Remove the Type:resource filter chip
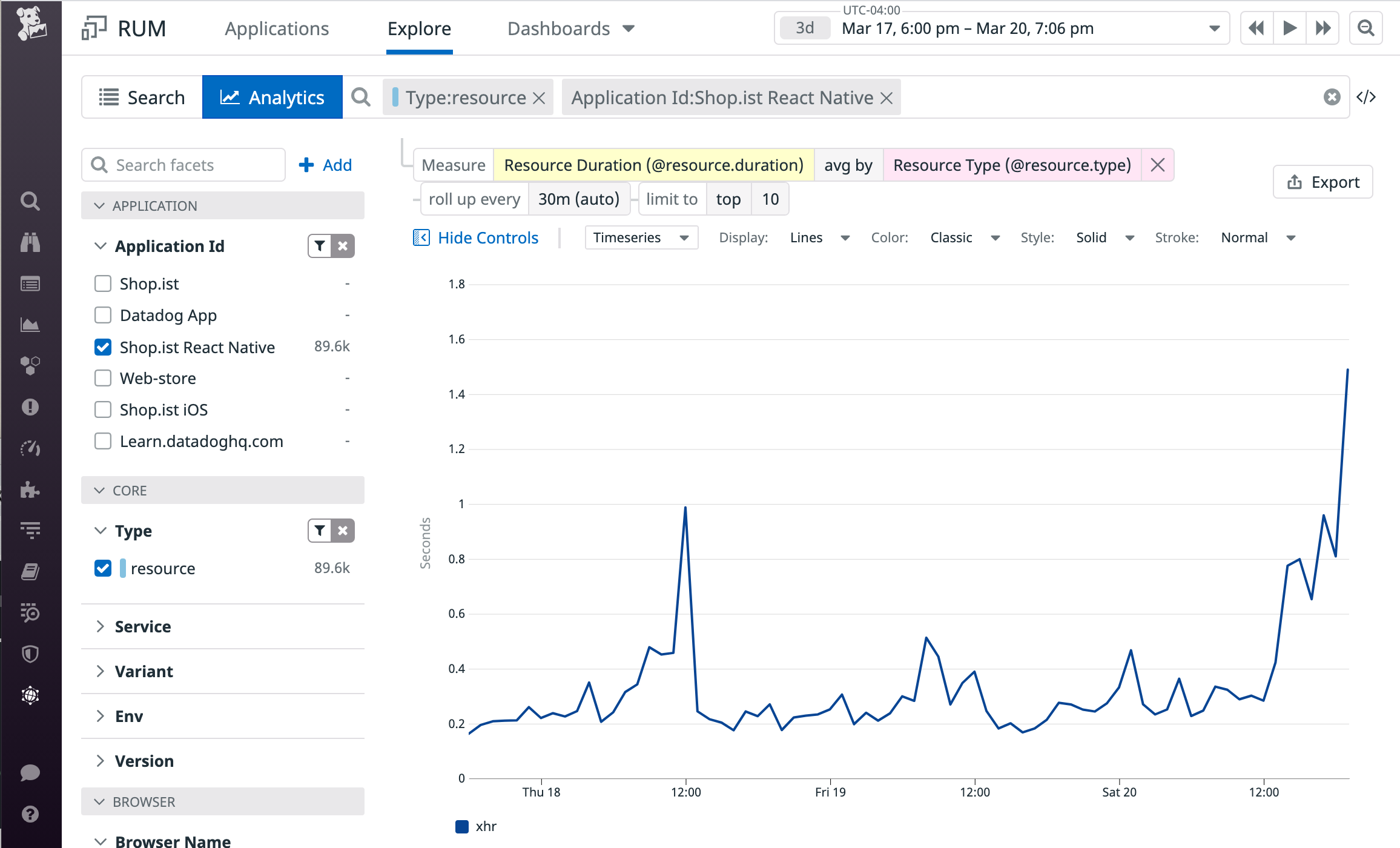 click(539, 97)
